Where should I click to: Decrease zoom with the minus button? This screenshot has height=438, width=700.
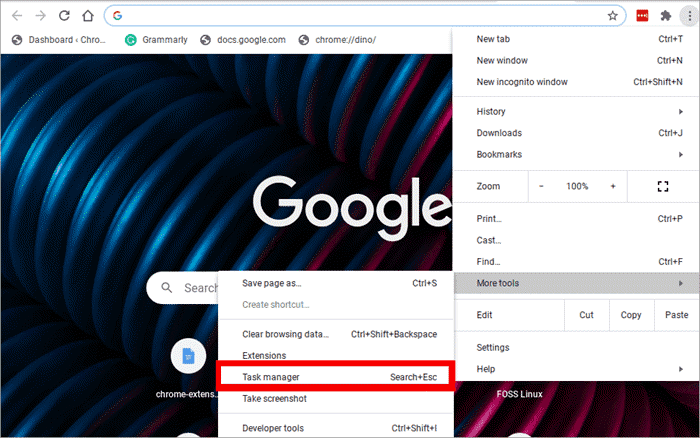click(541, 186)
